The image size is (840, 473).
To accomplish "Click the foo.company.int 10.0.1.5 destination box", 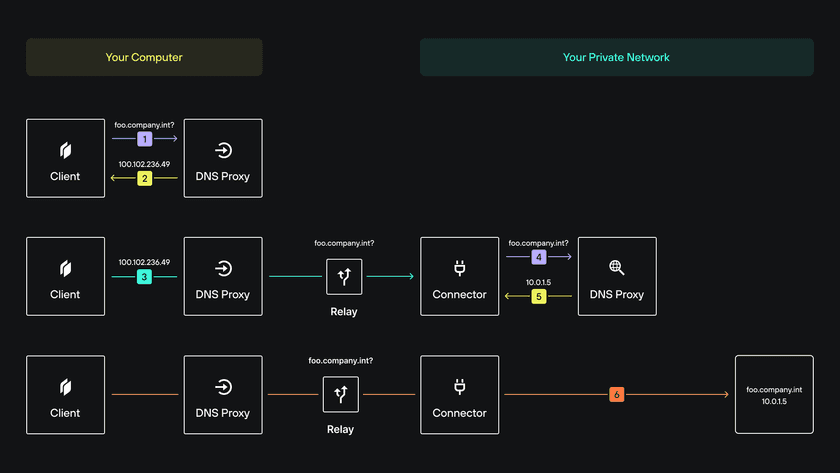I will (x=774, y=394).
